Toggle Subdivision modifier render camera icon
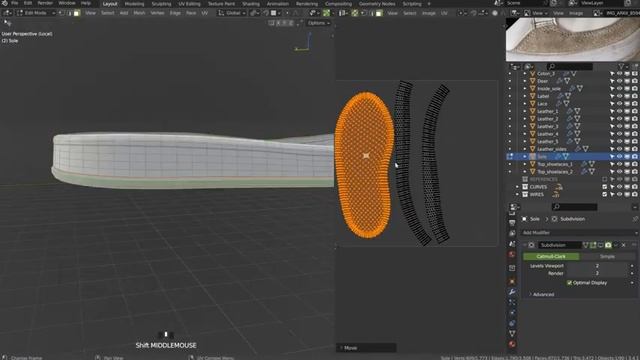This screenshot has width=640, height=360. click(608, 245)
